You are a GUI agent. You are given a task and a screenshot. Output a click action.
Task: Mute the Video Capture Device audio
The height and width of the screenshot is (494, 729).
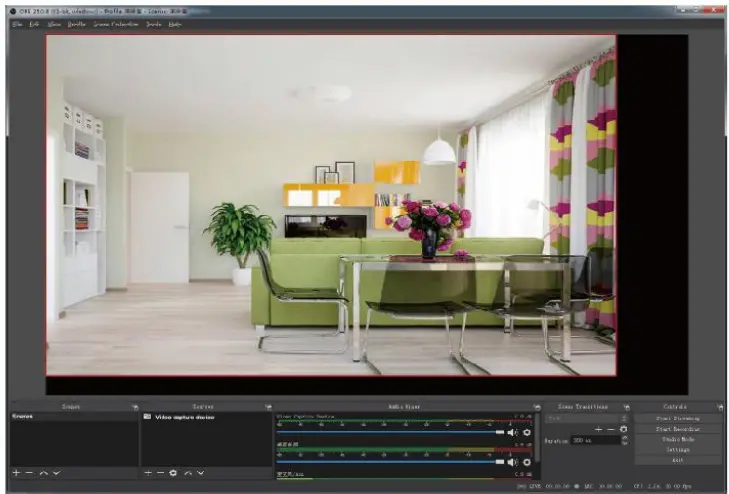512,432
